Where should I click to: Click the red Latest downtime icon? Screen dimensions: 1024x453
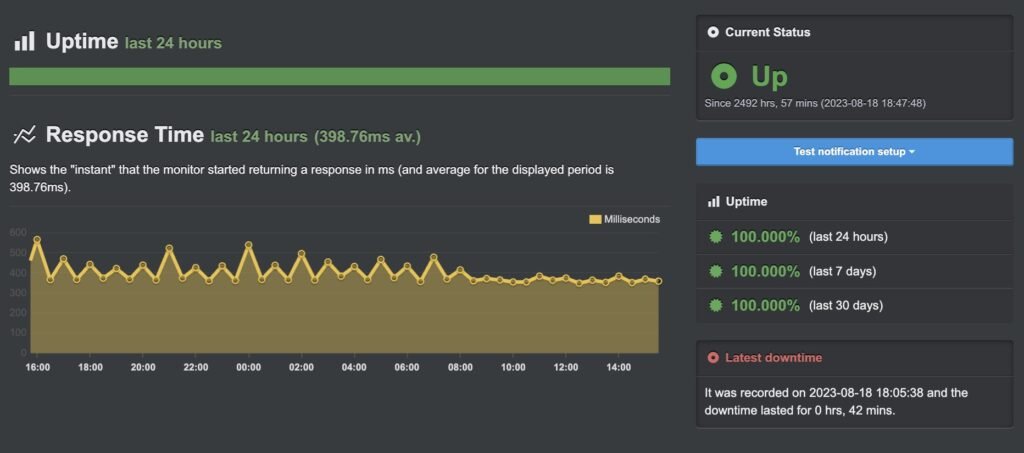pos(713,358)
